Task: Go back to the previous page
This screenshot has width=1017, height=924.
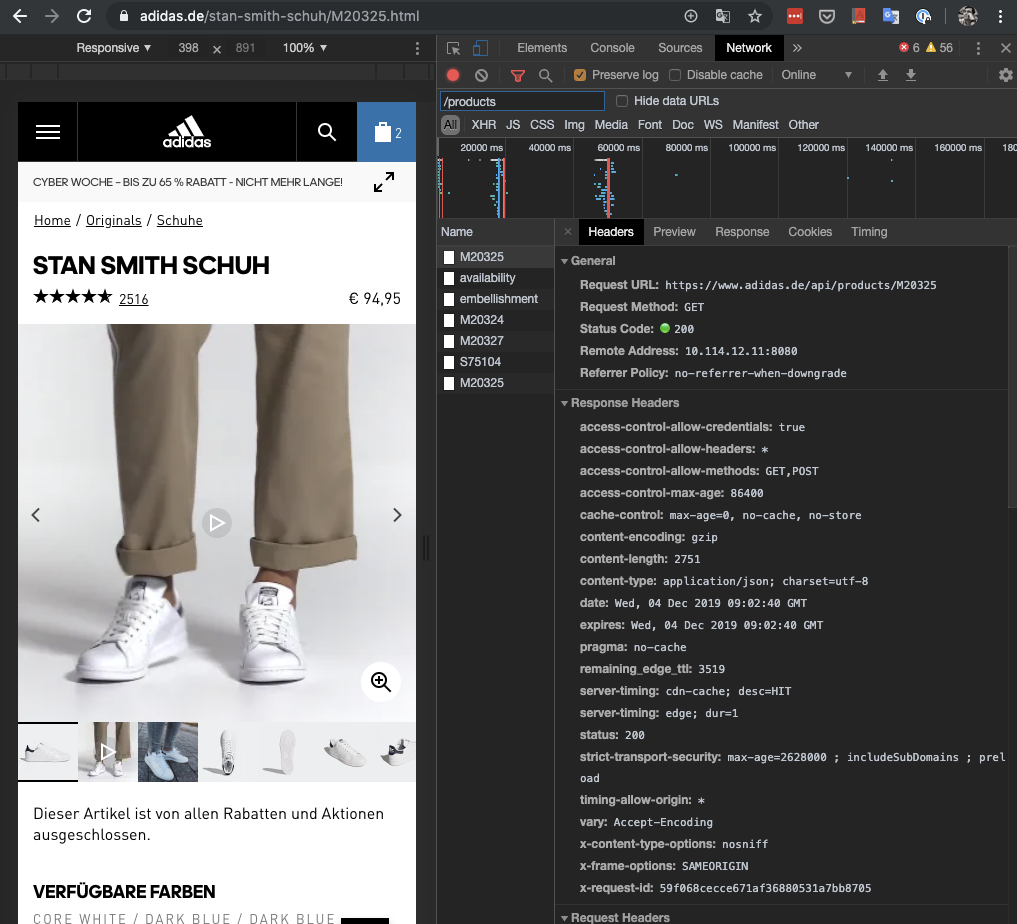Action: (x=20, y=16)
